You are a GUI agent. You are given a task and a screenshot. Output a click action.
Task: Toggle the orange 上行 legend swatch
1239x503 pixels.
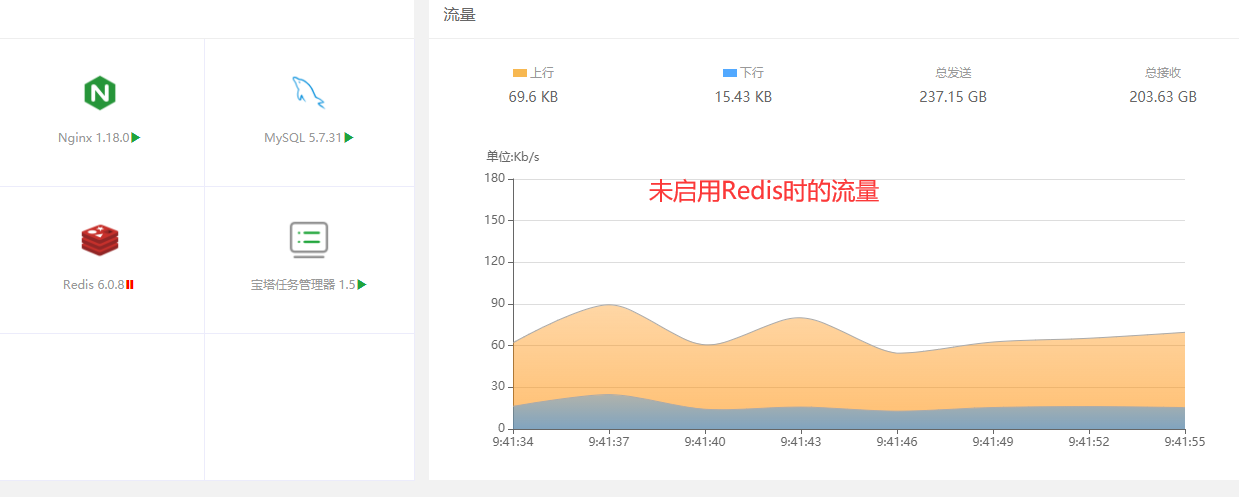(x=519, y=73)
